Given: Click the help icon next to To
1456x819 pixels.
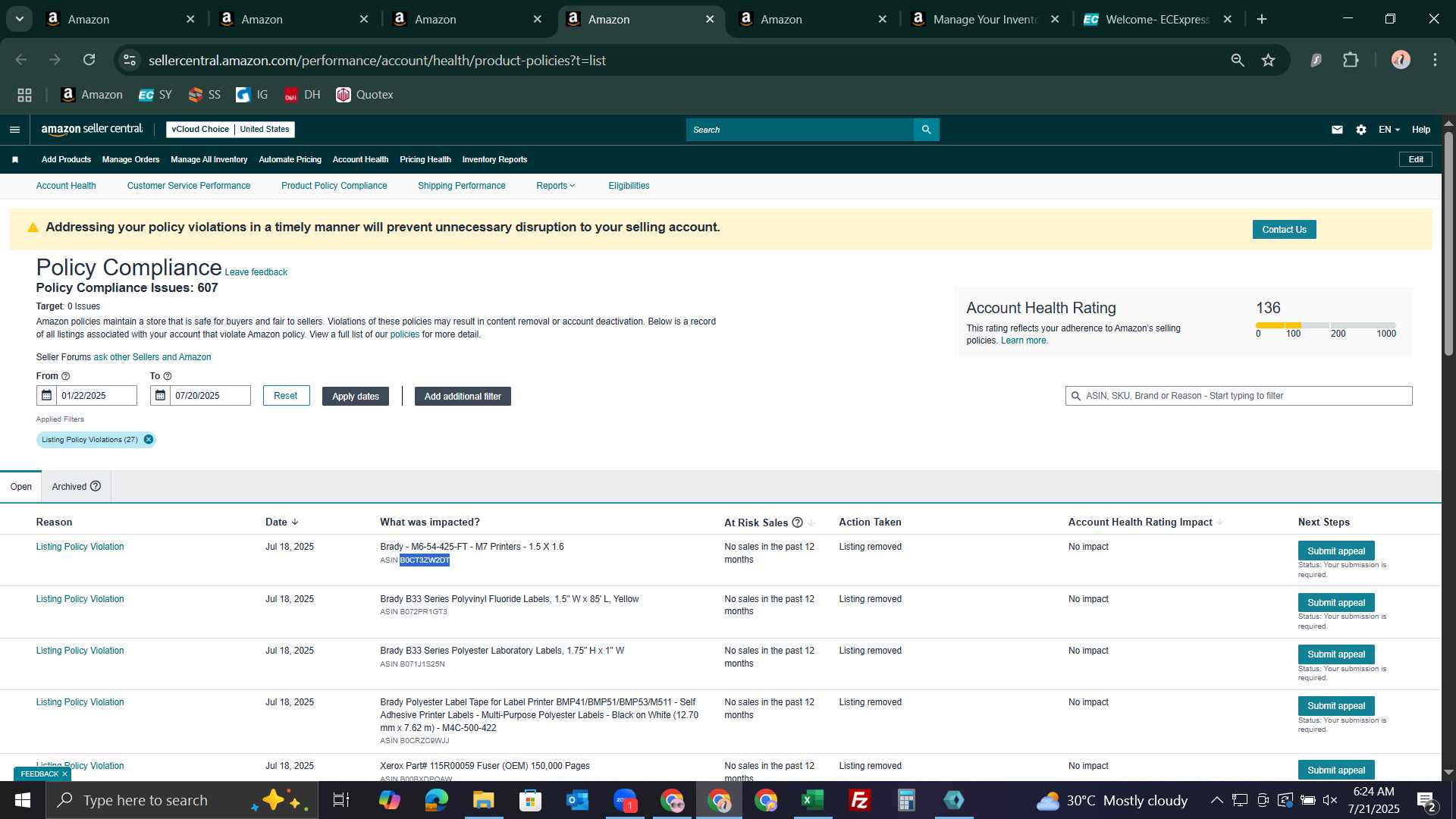Looking at the screenshot, I should (168, 376).
